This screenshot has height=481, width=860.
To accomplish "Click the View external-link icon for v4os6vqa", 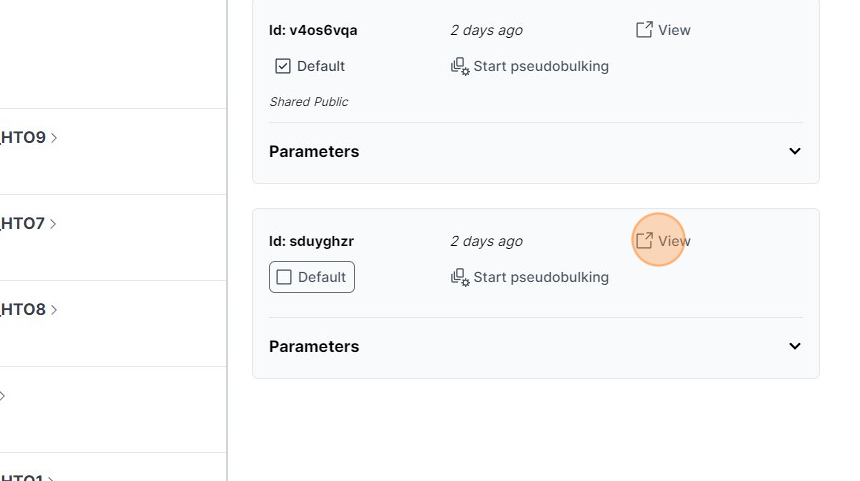I will (x=645, y=30).
